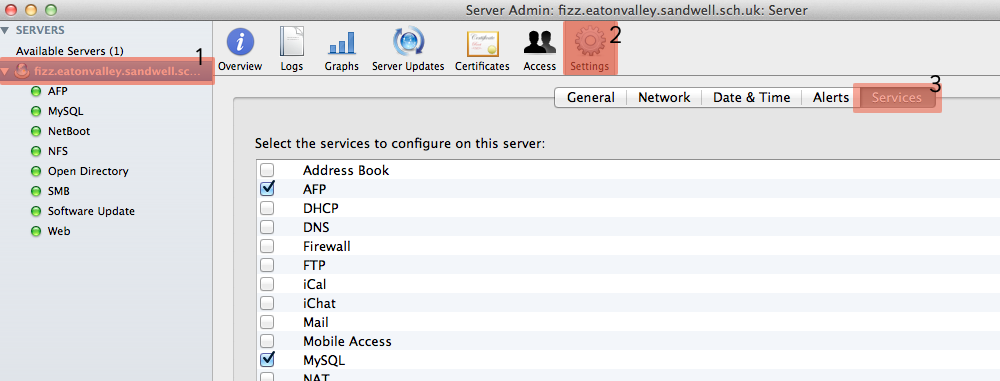Screen dimensions: 1000x381
Task: Click green status dot beside Software Update
Action: 36,211
